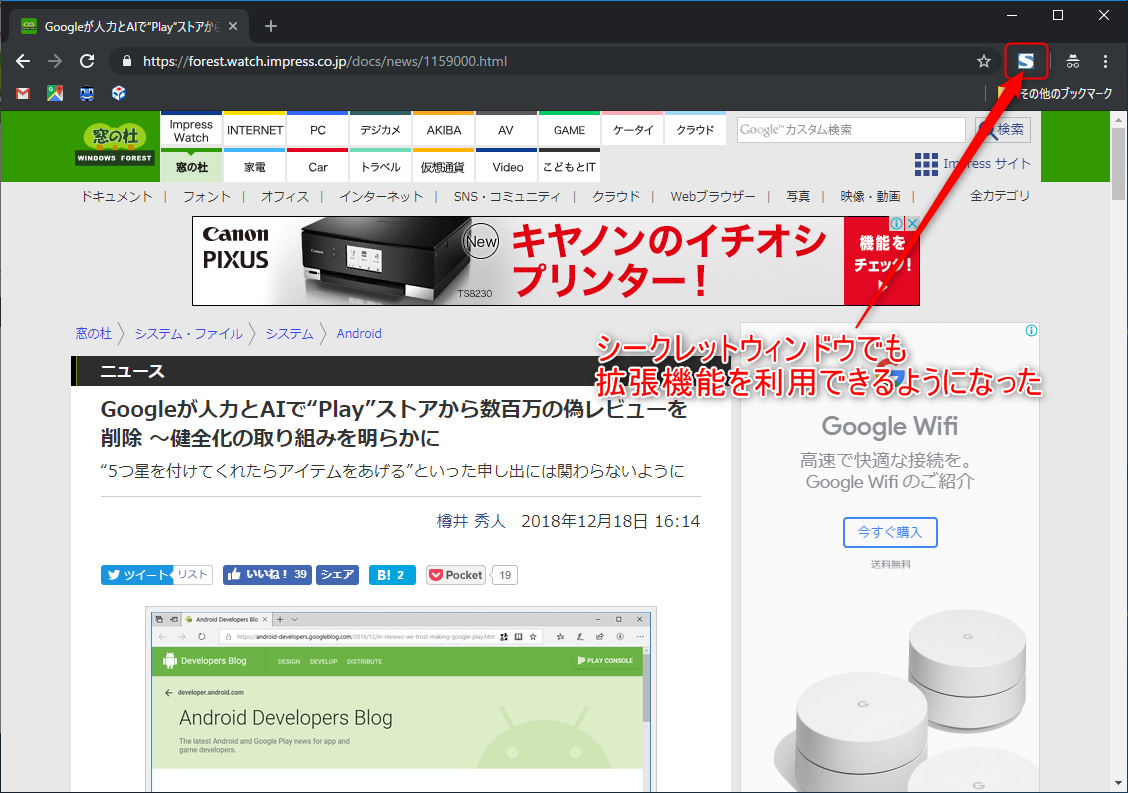The width and height of the screenshot is (1128, 793).
Task: Reload the current page
Action: [x=87, y=61]
